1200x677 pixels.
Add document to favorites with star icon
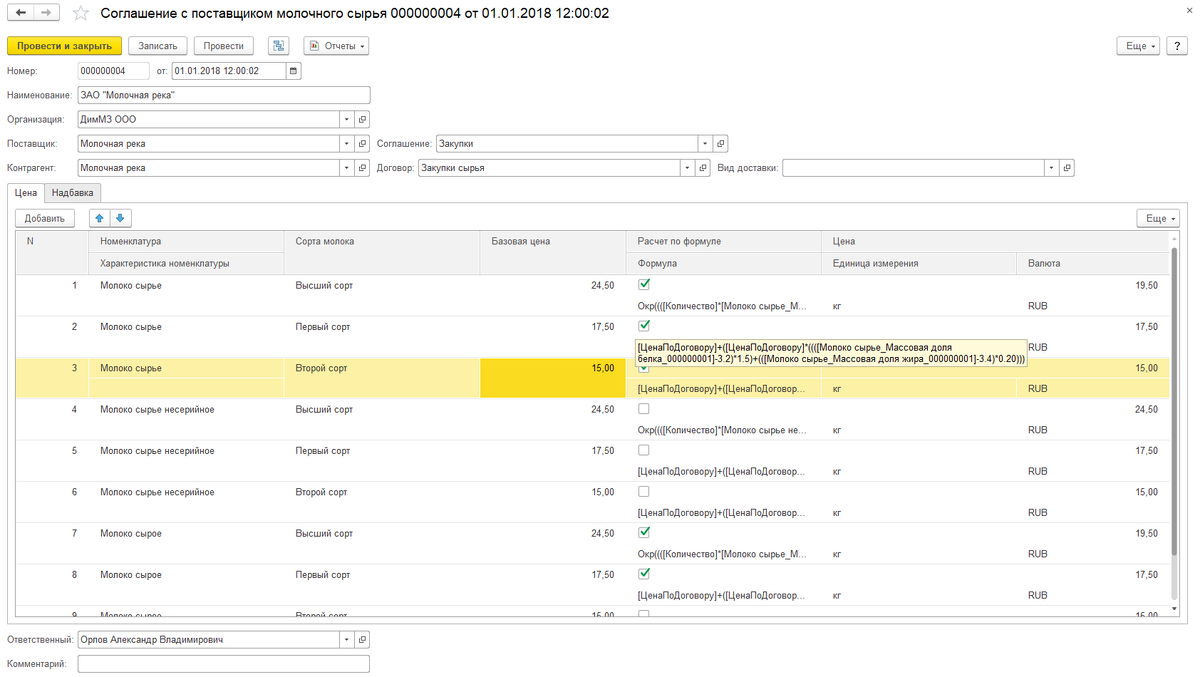coord(82,13)
